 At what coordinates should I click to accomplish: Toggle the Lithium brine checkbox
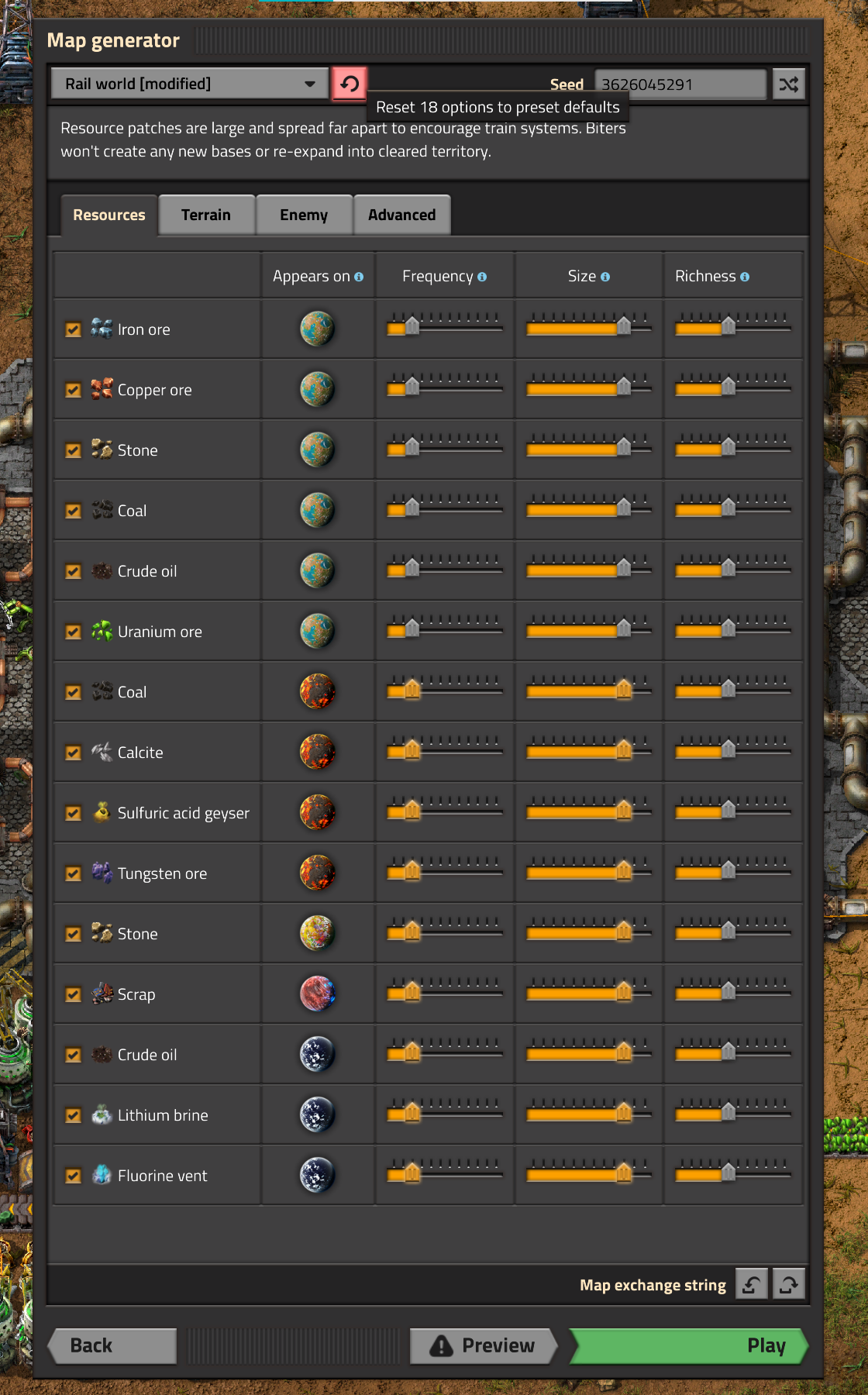[74, 1115]
